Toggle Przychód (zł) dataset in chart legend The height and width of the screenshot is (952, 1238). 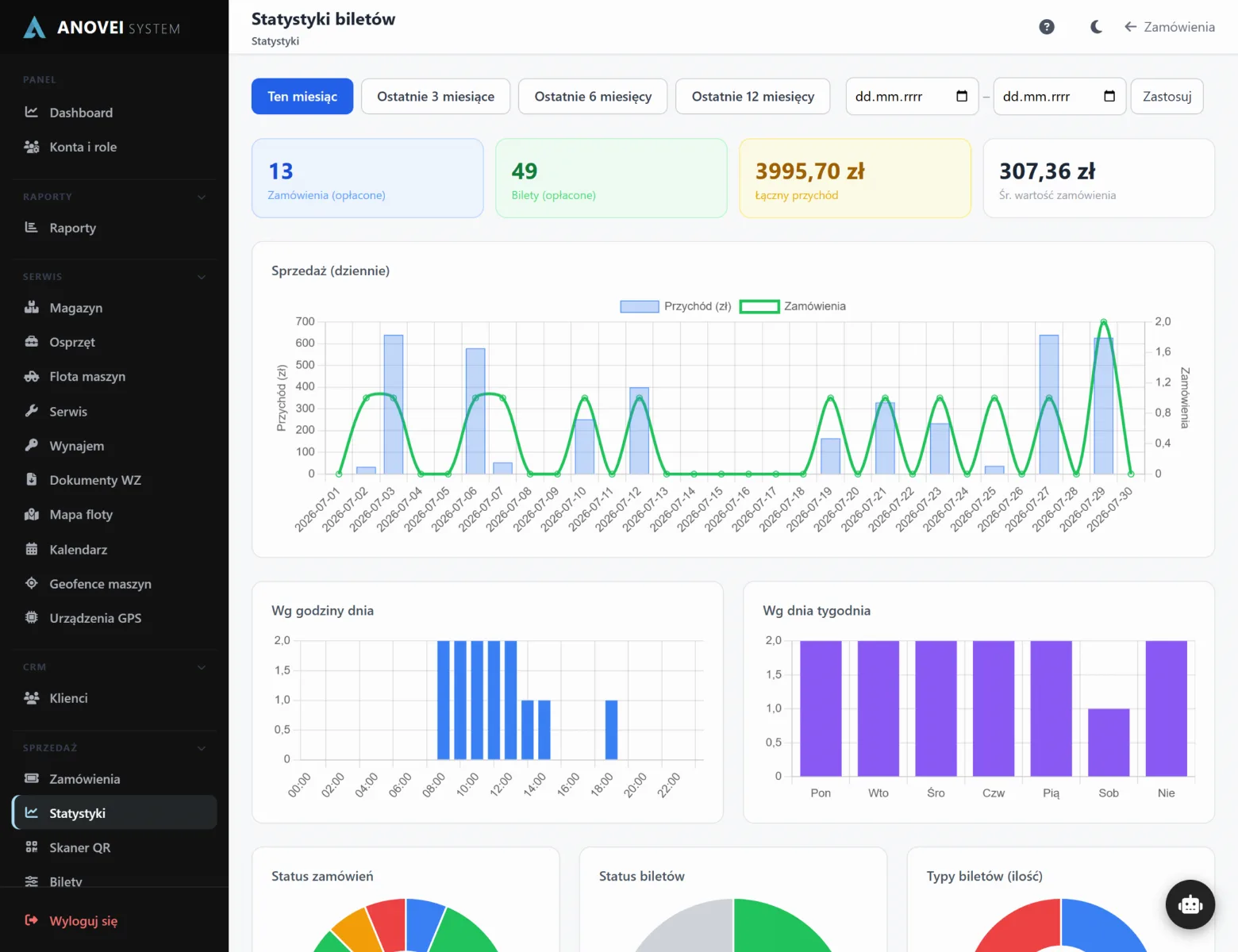[x=675, y=306]
